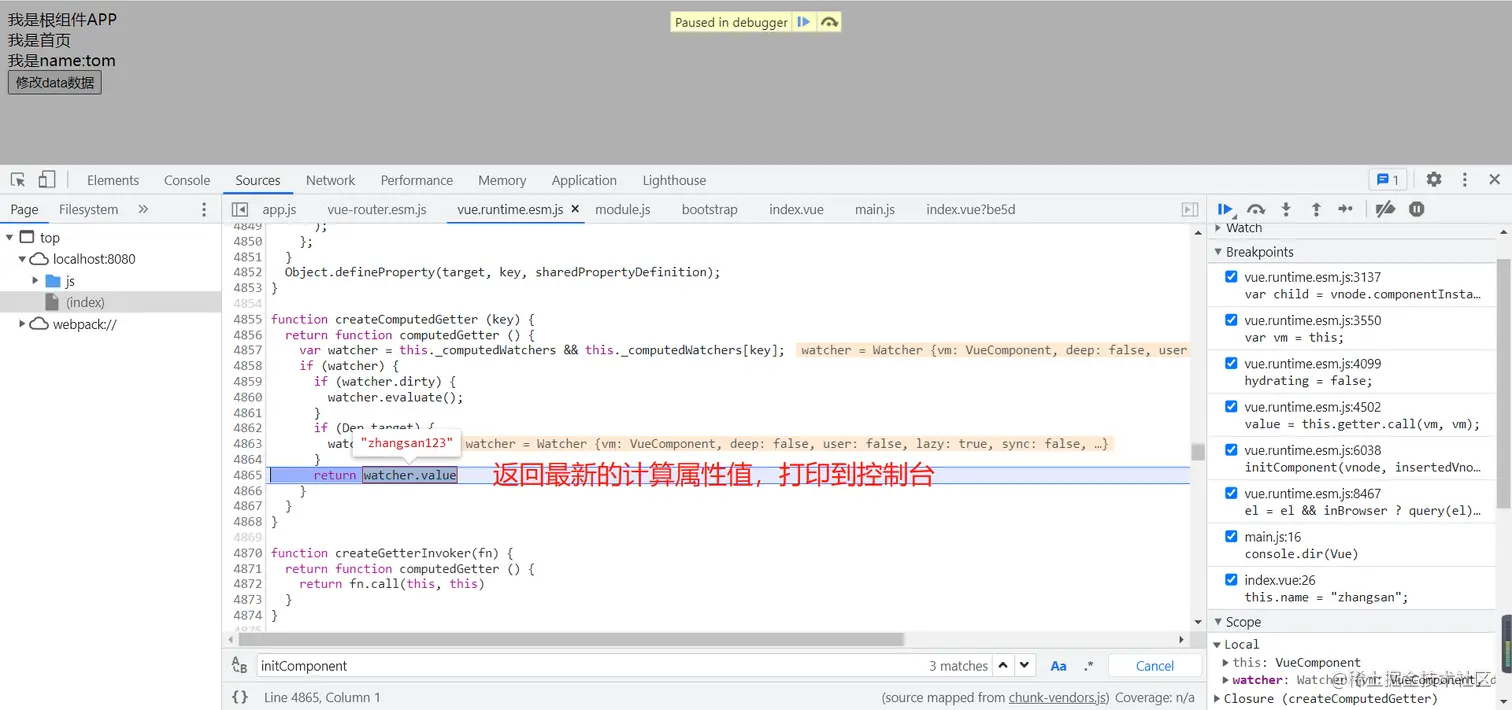Viewport: 1512px width, 710px height.
Task: Toggle regex search option
Action: 1088,666
